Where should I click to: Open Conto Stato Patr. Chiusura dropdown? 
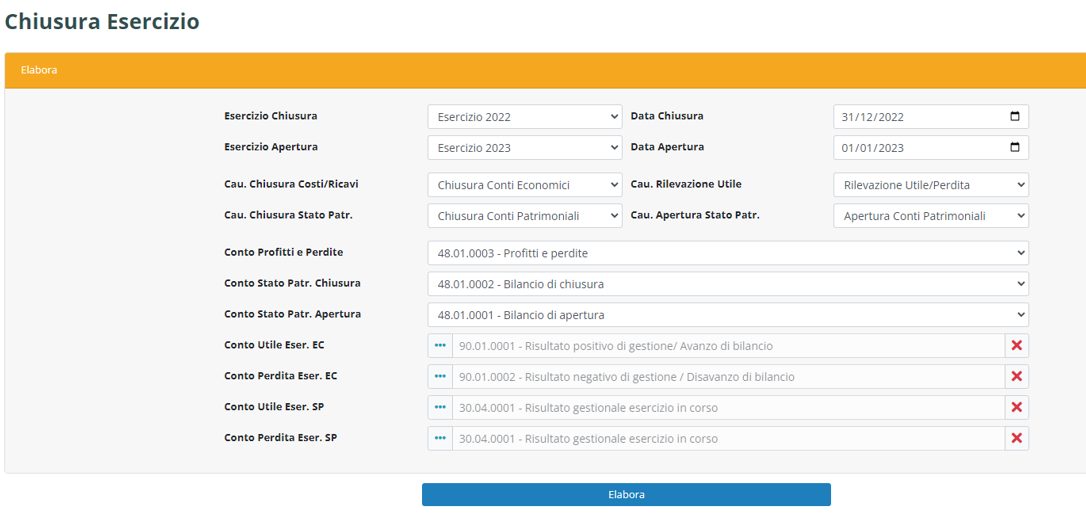(x=727, y=284)
